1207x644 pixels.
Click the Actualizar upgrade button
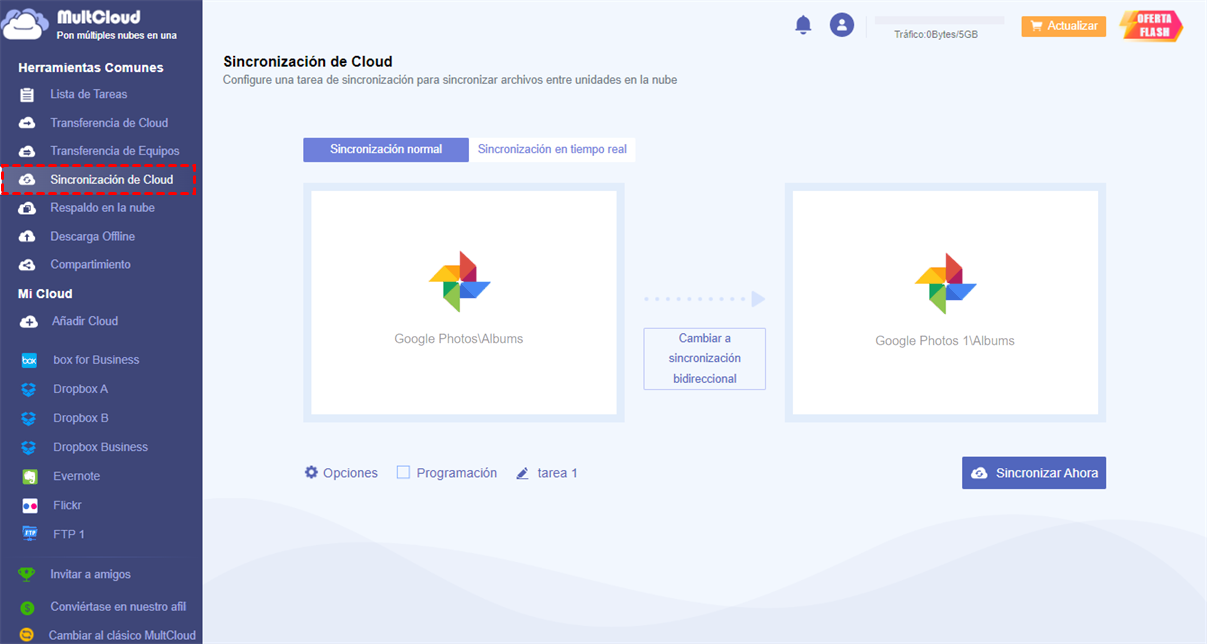1063,26
